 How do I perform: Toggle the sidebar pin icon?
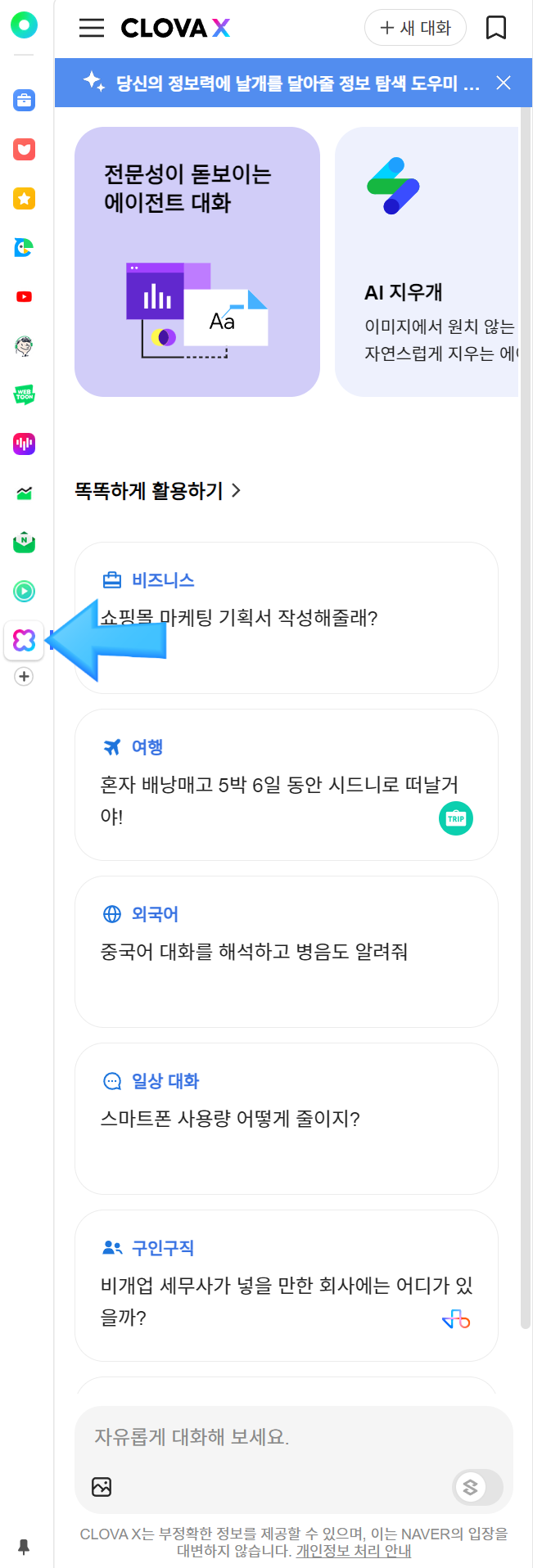tap(24, 1547)
